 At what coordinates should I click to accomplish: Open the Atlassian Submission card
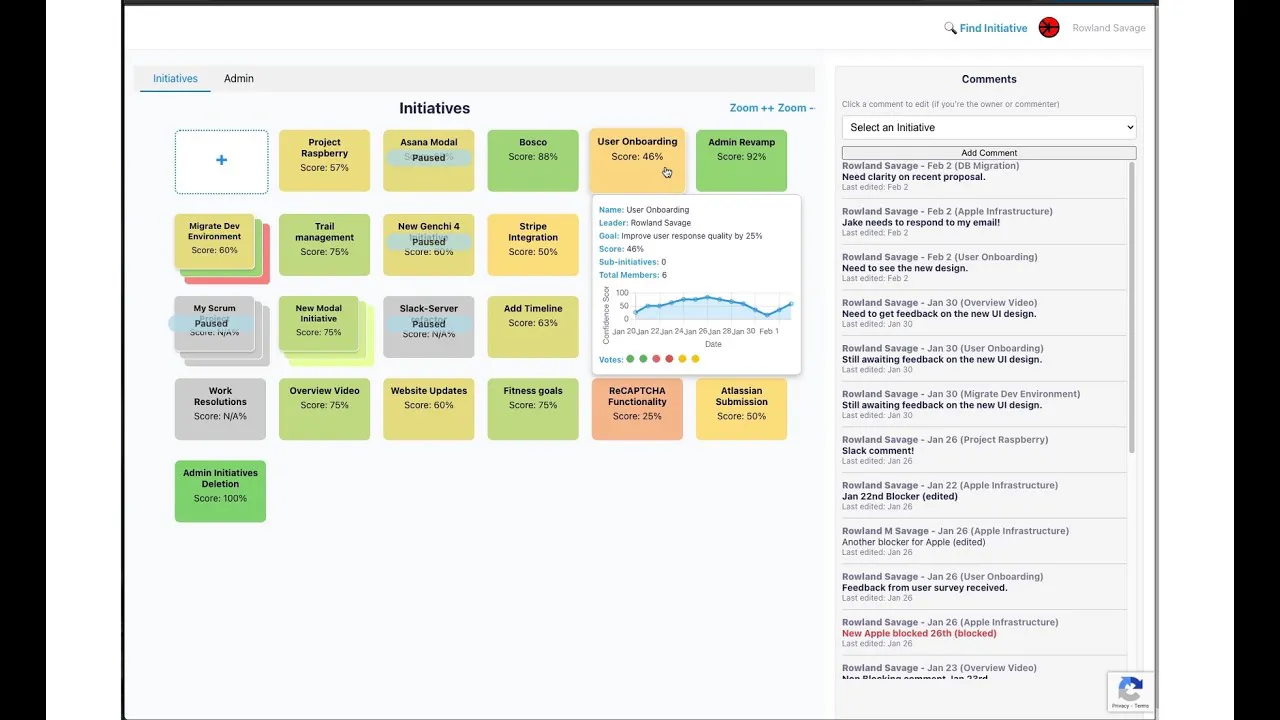pos(741,408)
